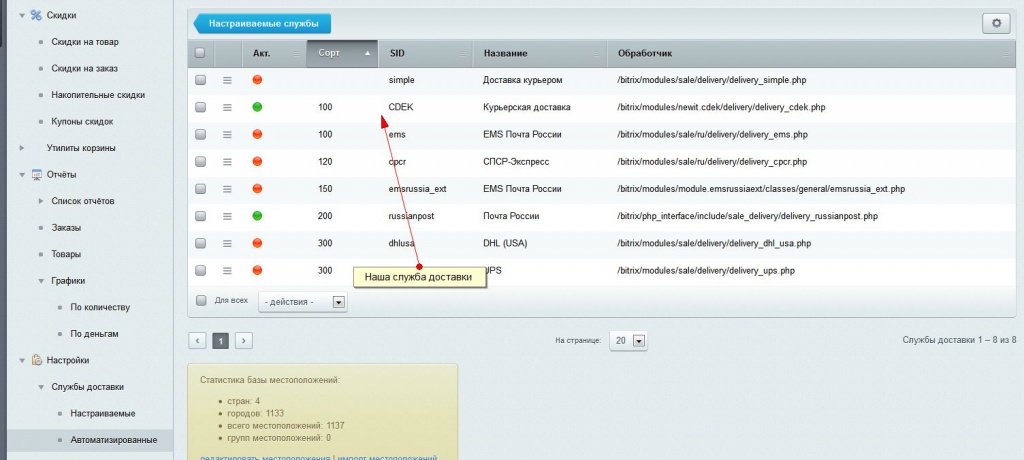Collapse the Службы доставки arrow

[x=40, y=387]
